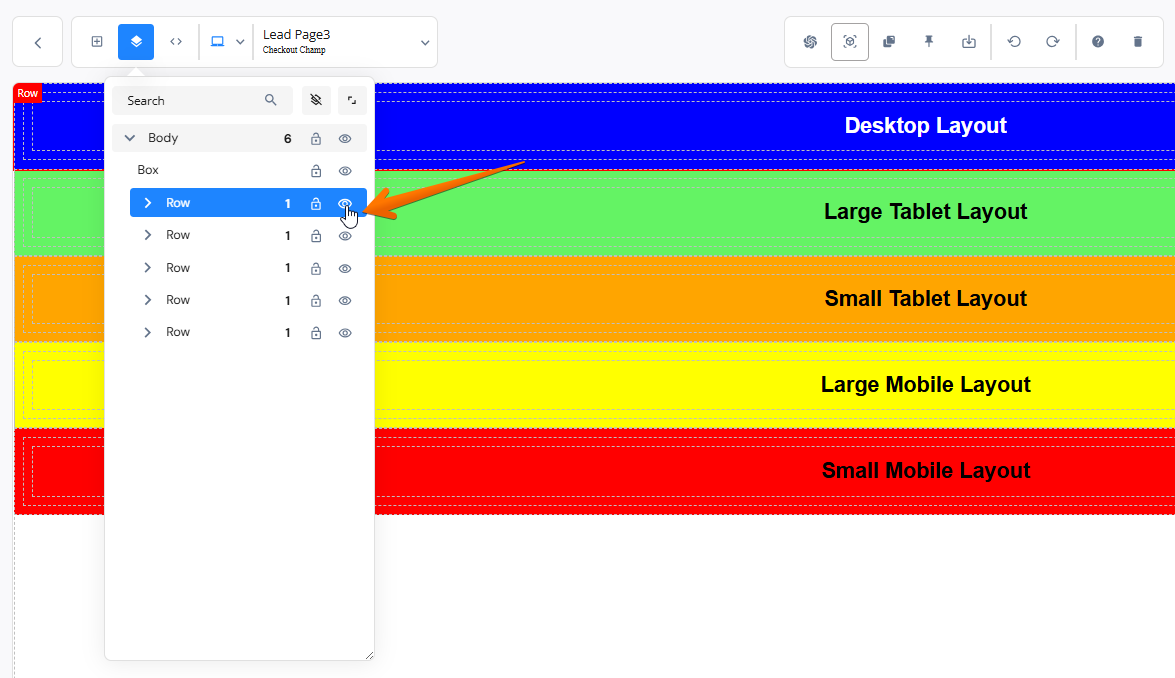Click the redo arrow
Viewport: 1175px width, 678px height.
click(1053, 42)
